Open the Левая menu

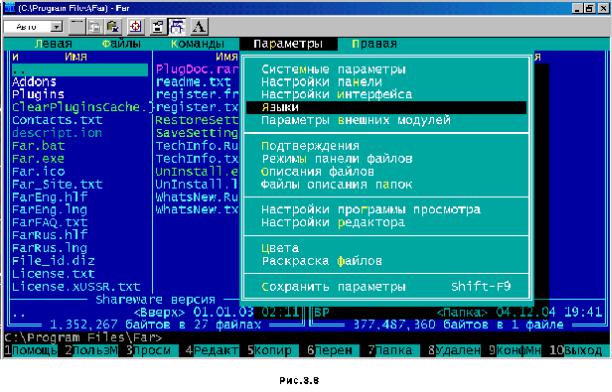coord(53,44)
